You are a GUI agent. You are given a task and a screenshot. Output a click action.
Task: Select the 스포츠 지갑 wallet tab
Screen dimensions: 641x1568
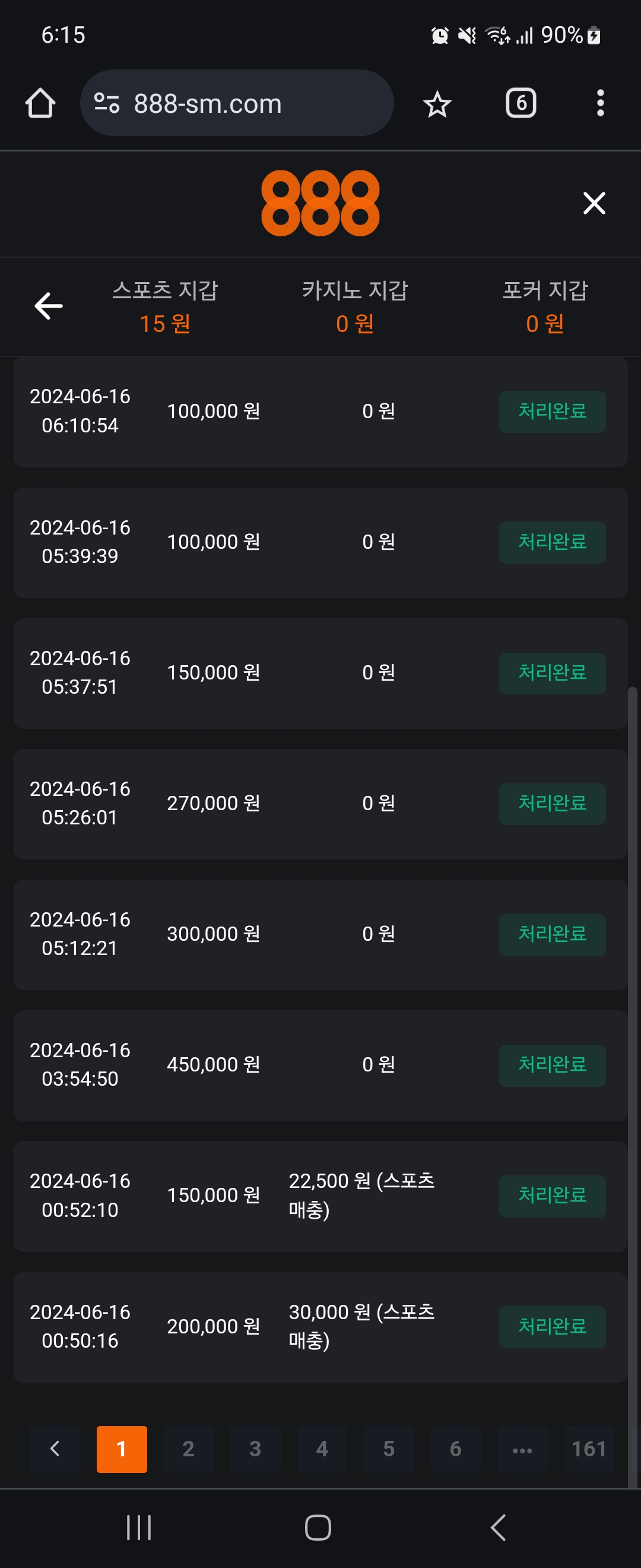165,306
